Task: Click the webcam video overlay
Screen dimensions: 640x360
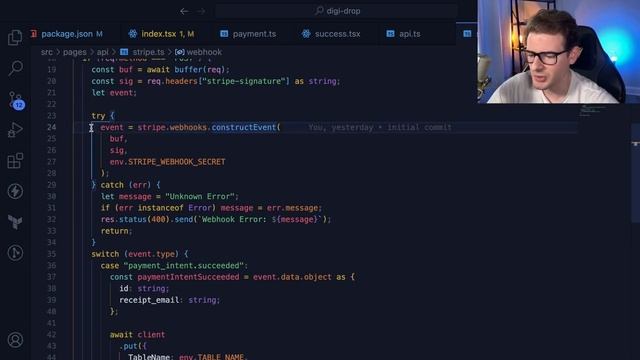Action: click(558, 51)
